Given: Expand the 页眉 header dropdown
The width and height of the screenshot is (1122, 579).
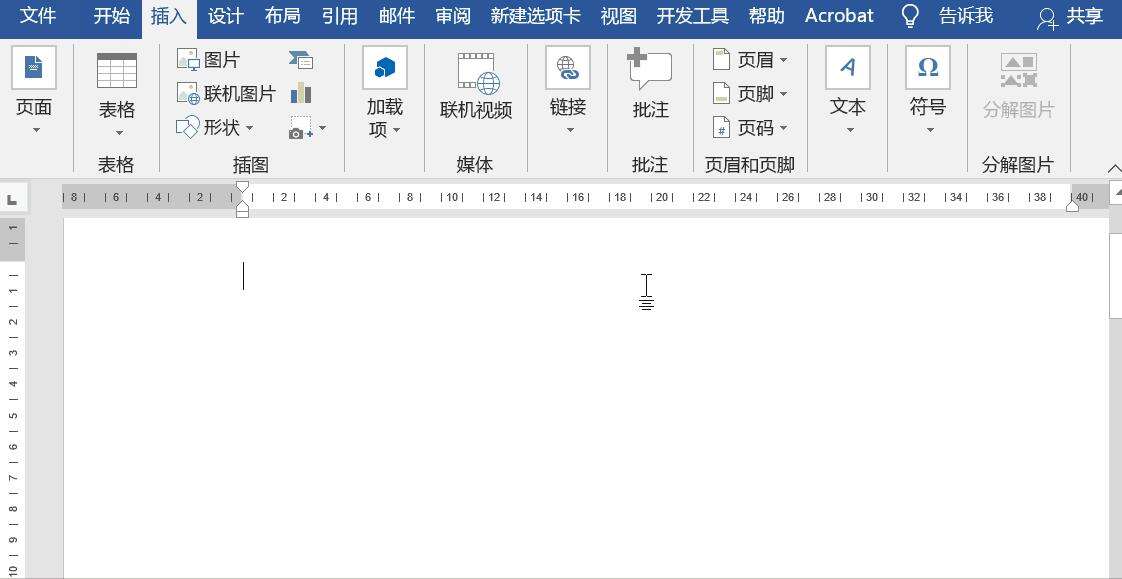Looking at the screenshot, I should tap(783, 60).
